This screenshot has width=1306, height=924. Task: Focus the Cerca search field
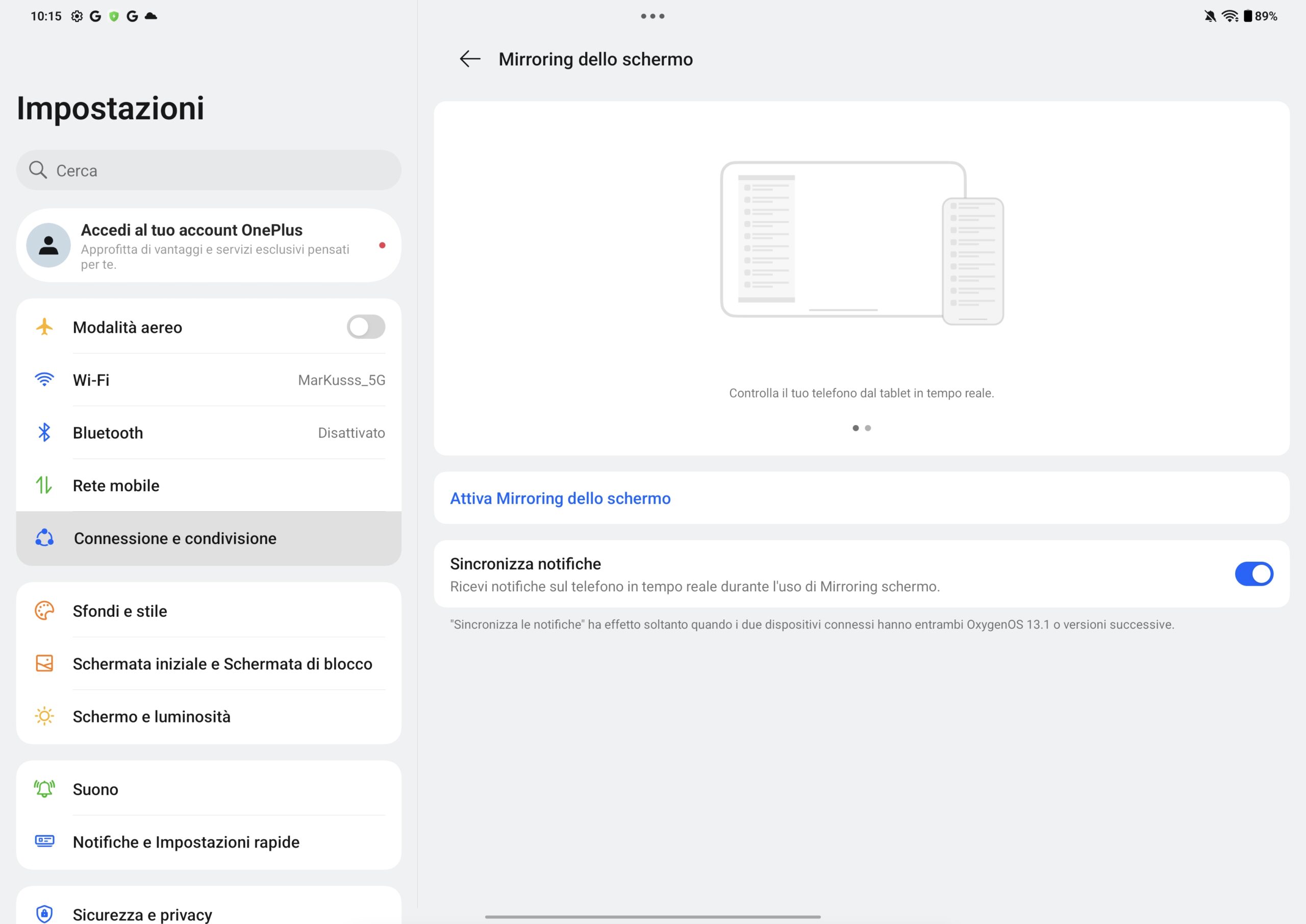tap(209, 169)
